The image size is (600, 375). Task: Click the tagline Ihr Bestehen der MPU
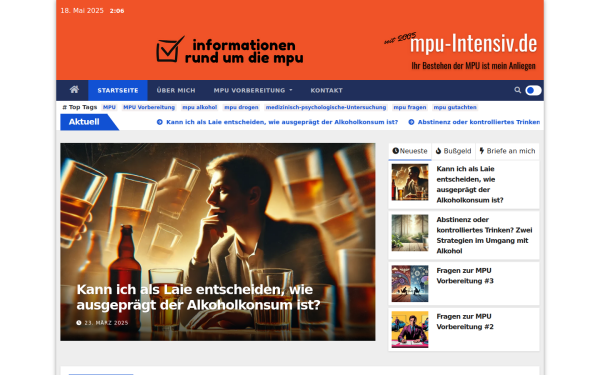[473, 66]
